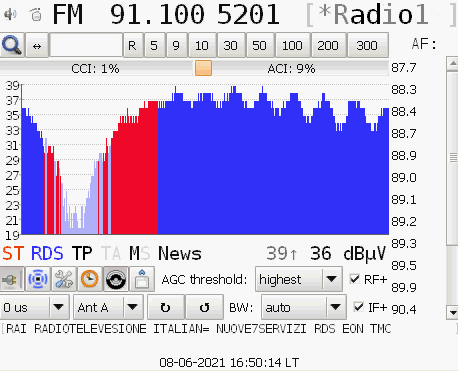Click the TP indicator label
This screenshot has height=371, width=458.
coord(82,253)
